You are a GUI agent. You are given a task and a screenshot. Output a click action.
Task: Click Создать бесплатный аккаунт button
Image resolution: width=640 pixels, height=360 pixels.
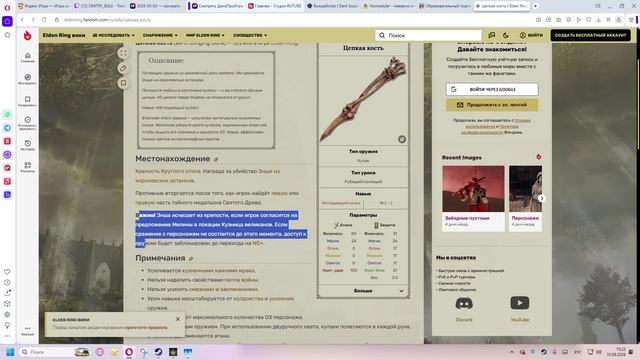coord(590,36)
